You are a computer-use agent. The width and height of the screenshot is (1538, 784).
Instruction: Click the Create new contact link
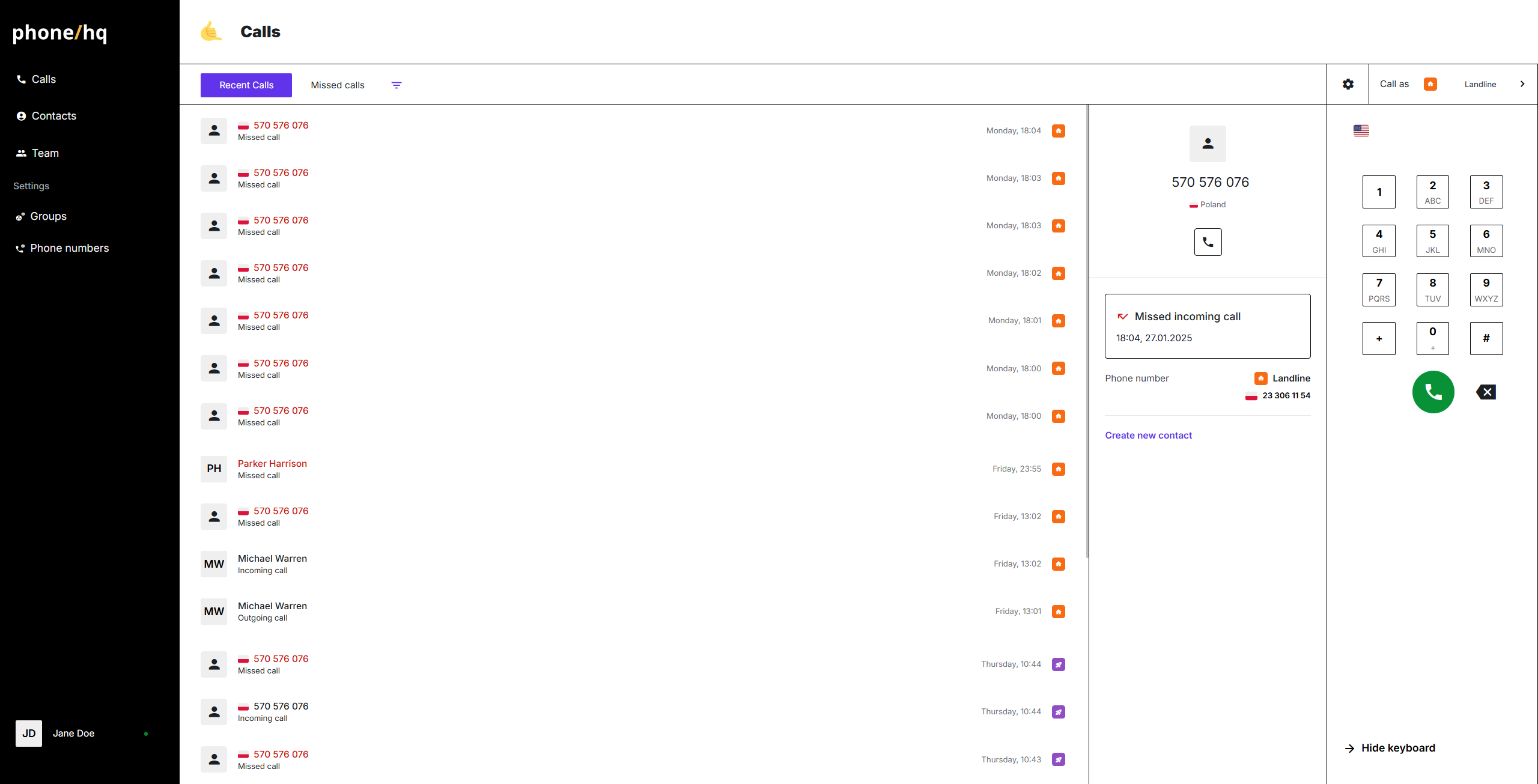coord(1148,436)
